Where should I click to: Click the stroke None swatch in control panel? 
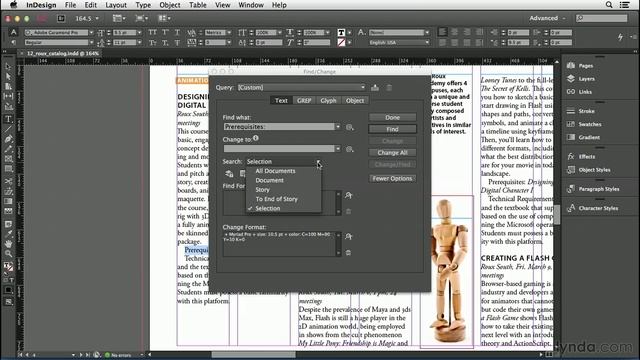coord(341,42)
